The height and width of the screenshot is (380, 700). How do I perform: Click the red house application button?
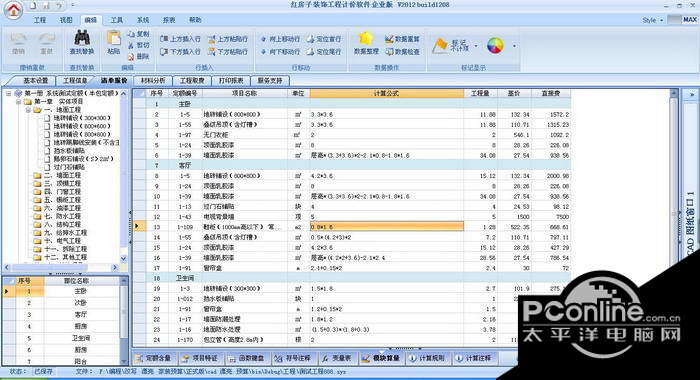[x=13, y=9]
